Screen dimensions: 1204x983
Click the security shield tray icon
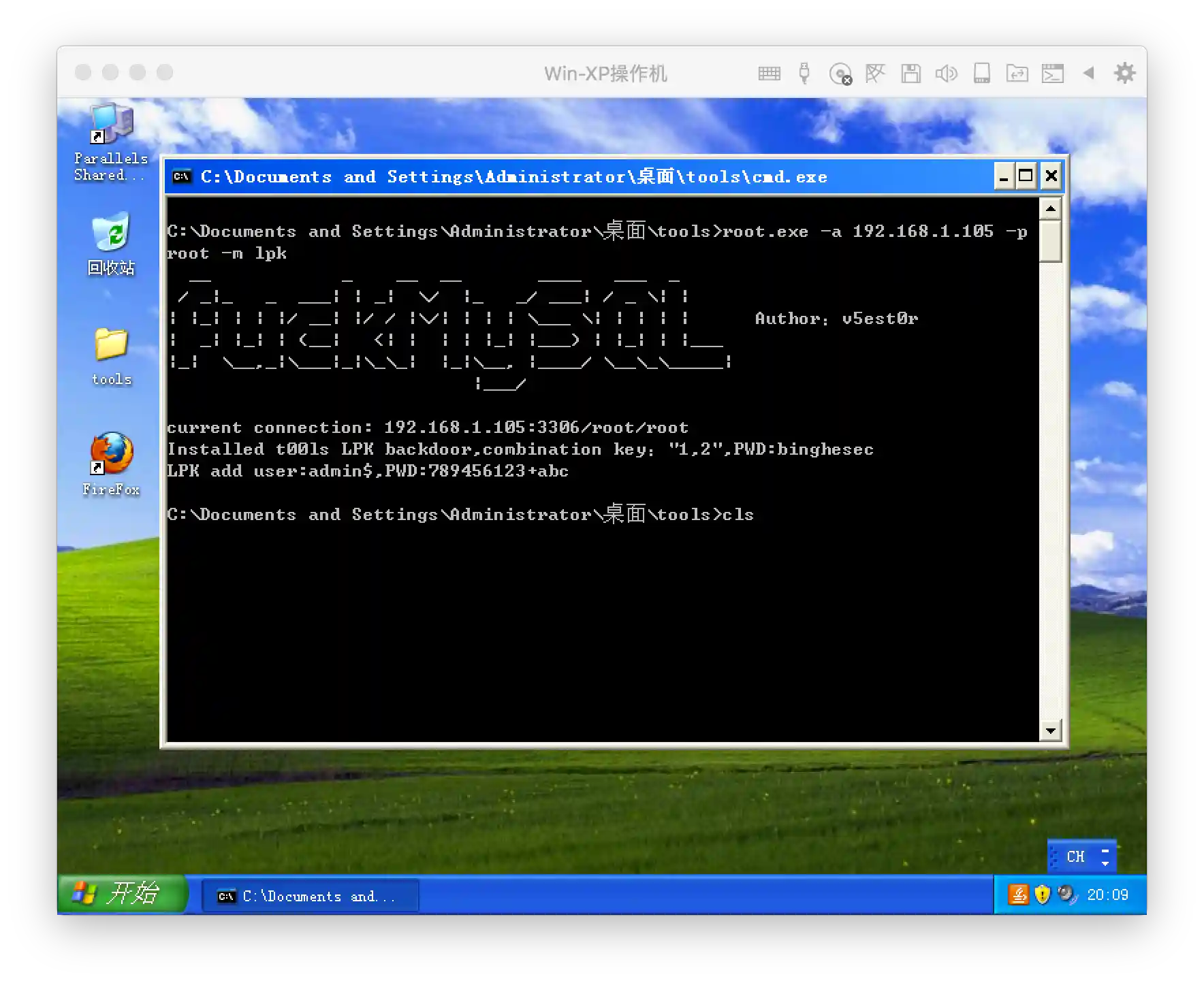pyautogui.click(x=1042, y=895)
